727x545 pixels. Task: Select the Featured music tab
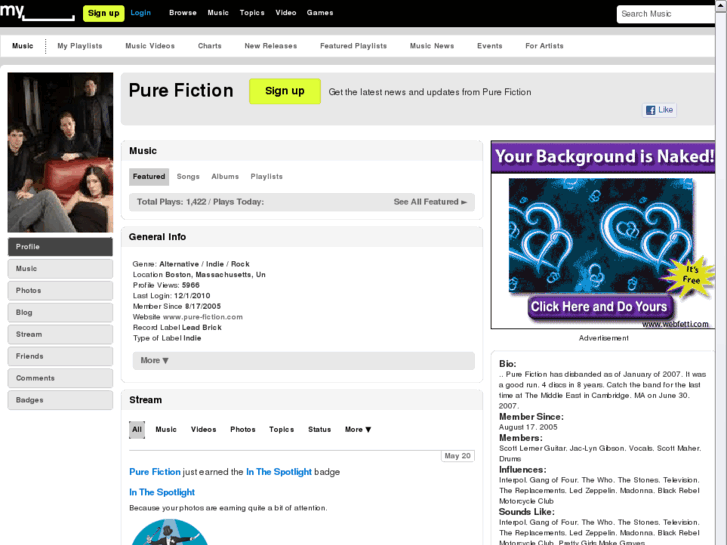(x=149, y=177)
